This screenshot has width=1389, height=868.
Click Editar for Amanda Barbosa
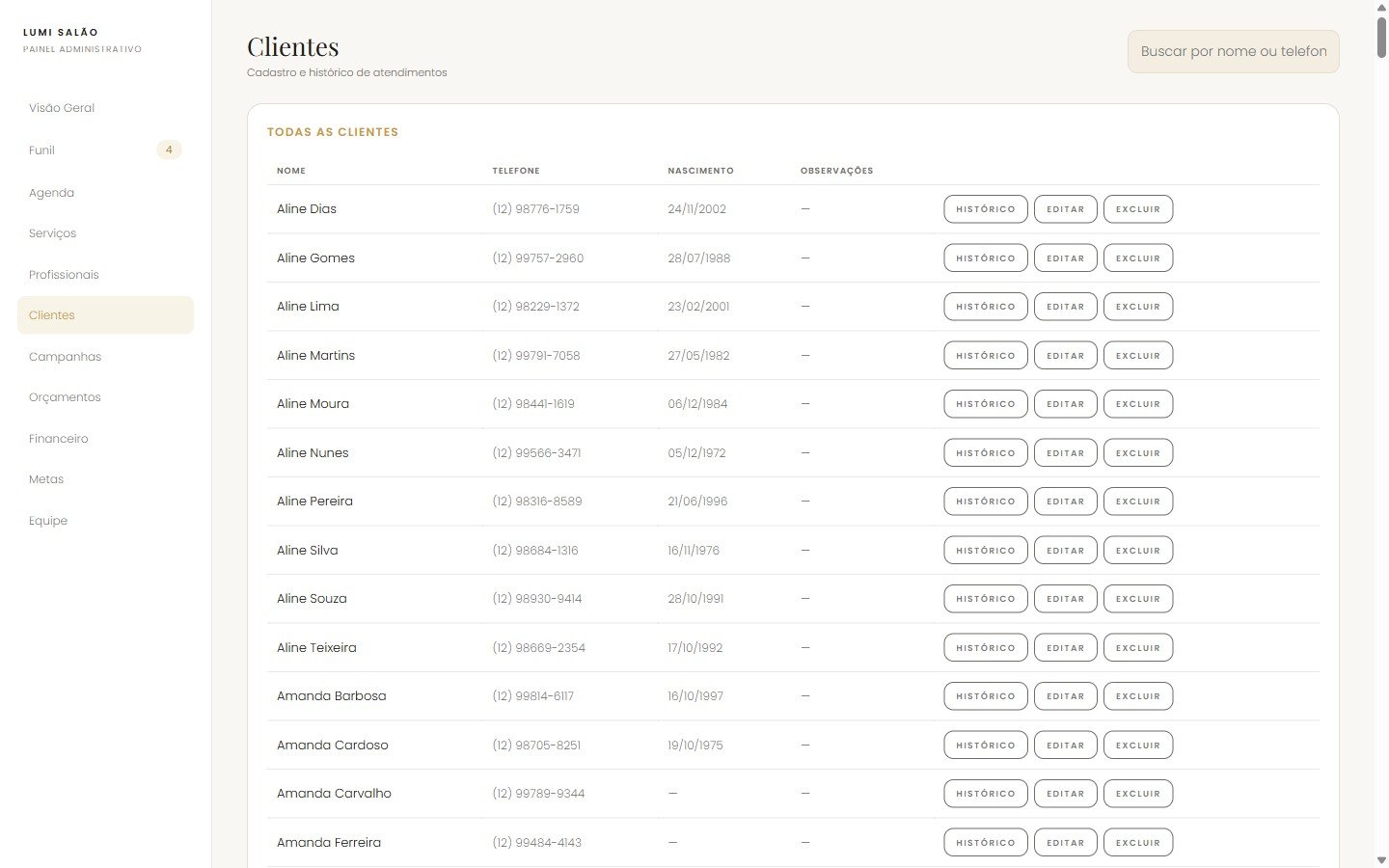pos(1066,696)
